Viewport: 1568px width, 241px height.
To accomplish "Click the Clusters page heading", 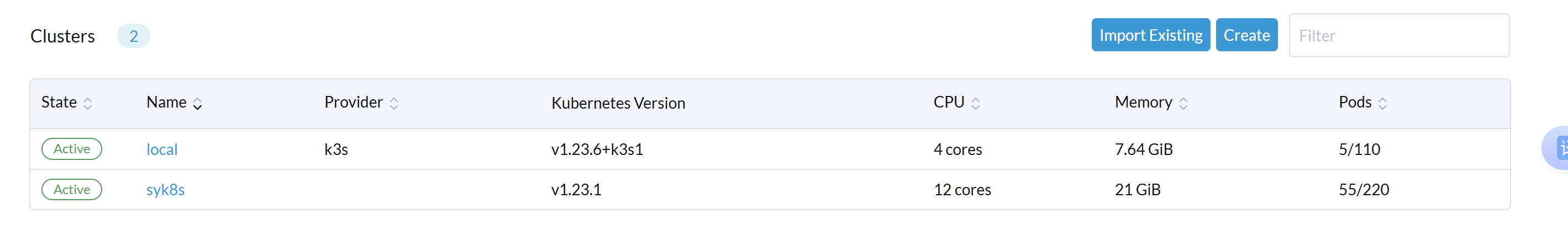I will pyautogui.click(x=62, y=36).
